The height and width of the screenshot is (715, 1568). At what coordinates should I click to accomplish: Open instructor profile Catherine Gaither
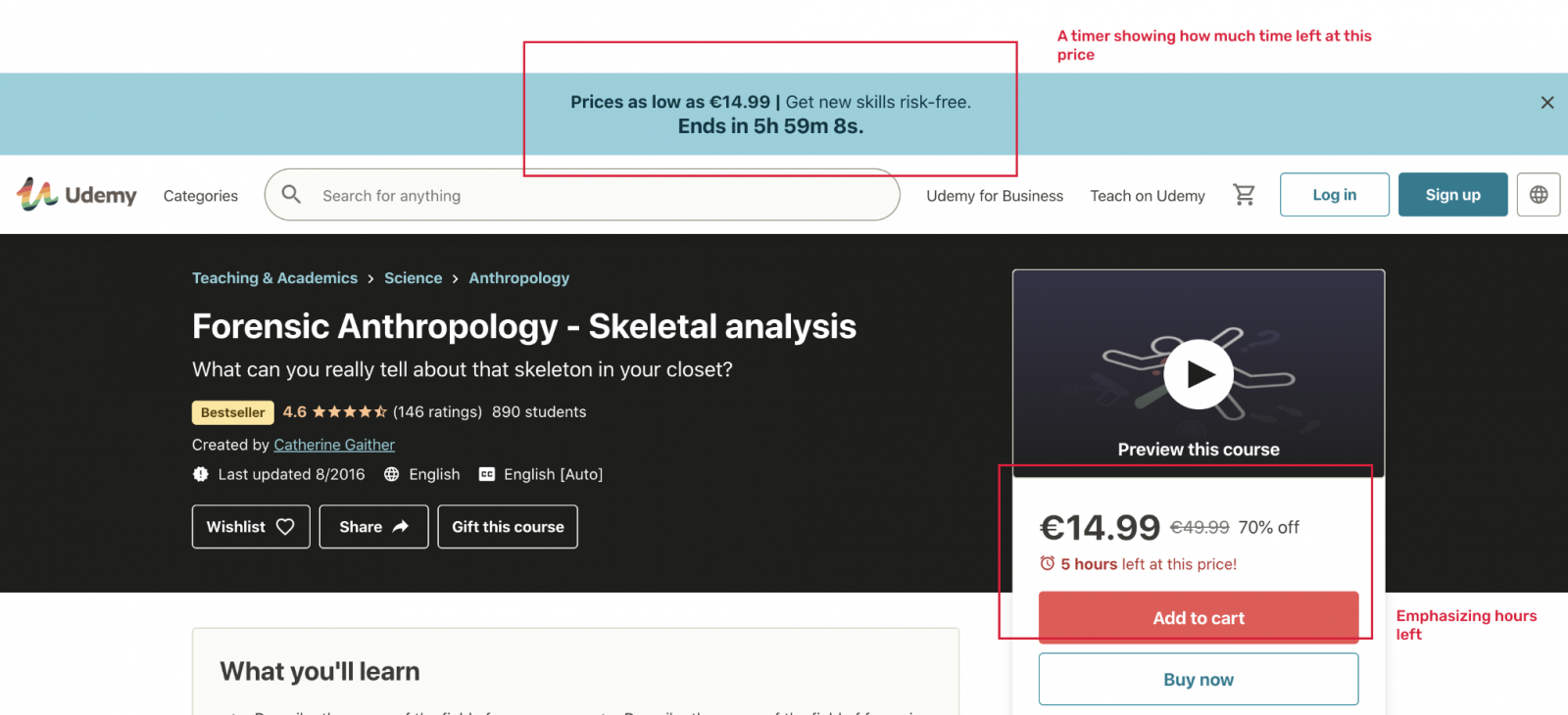tap(334, 444)
